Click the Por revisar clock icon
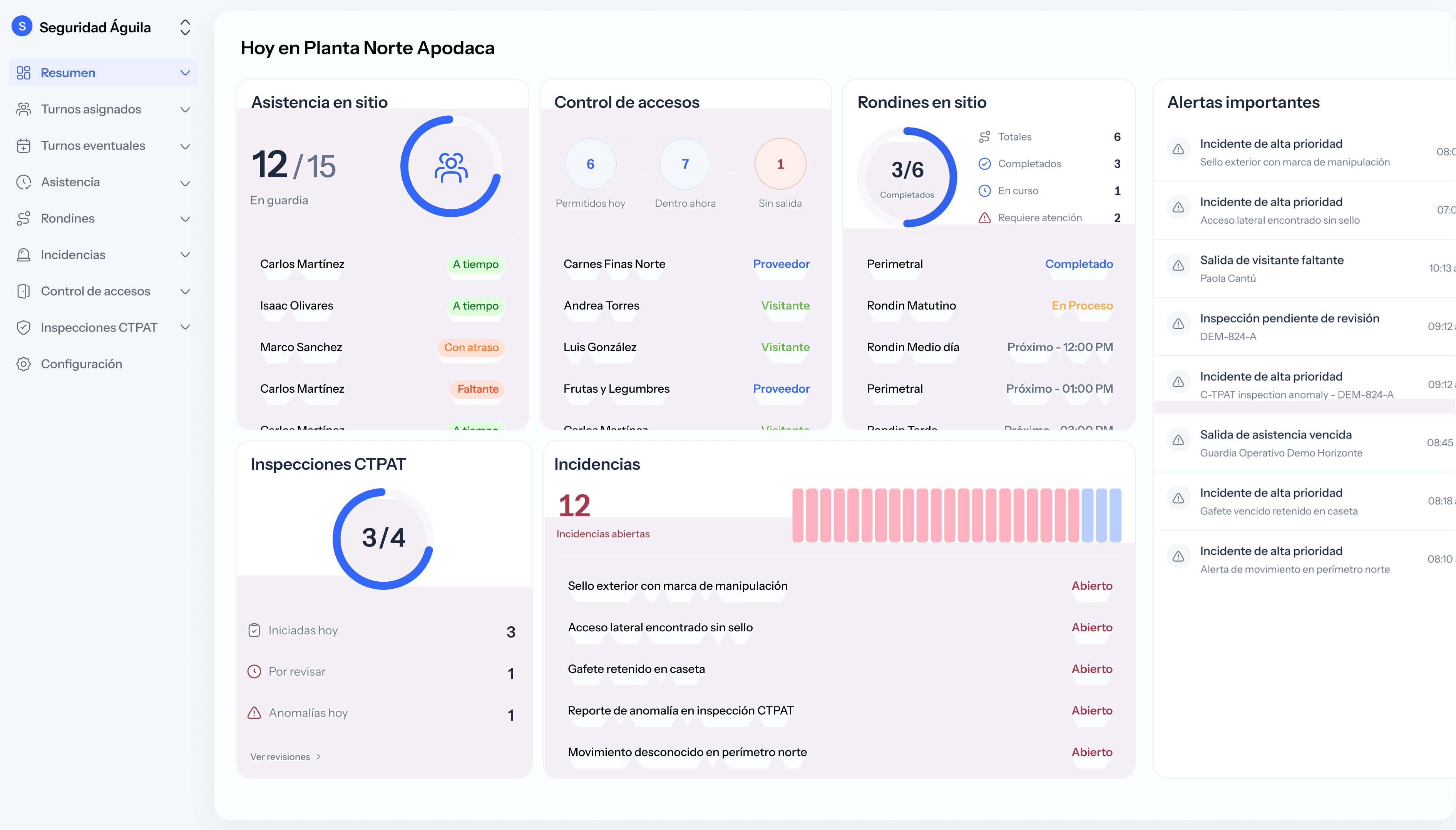Screen dimensions: 1456x830 pos(254,671)
